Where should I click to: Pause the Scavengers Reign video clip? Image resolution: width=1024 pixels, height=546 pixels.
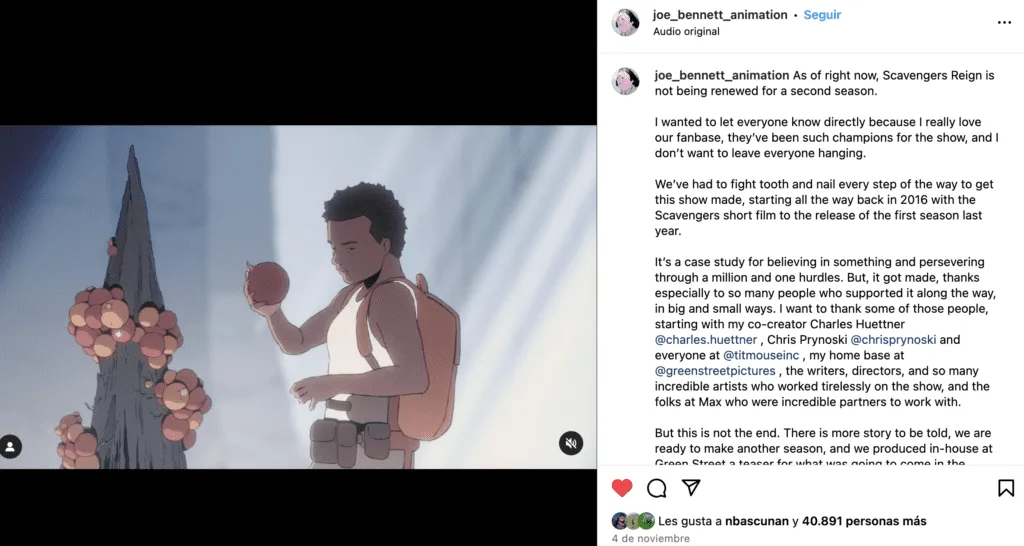tap(298, 297)
